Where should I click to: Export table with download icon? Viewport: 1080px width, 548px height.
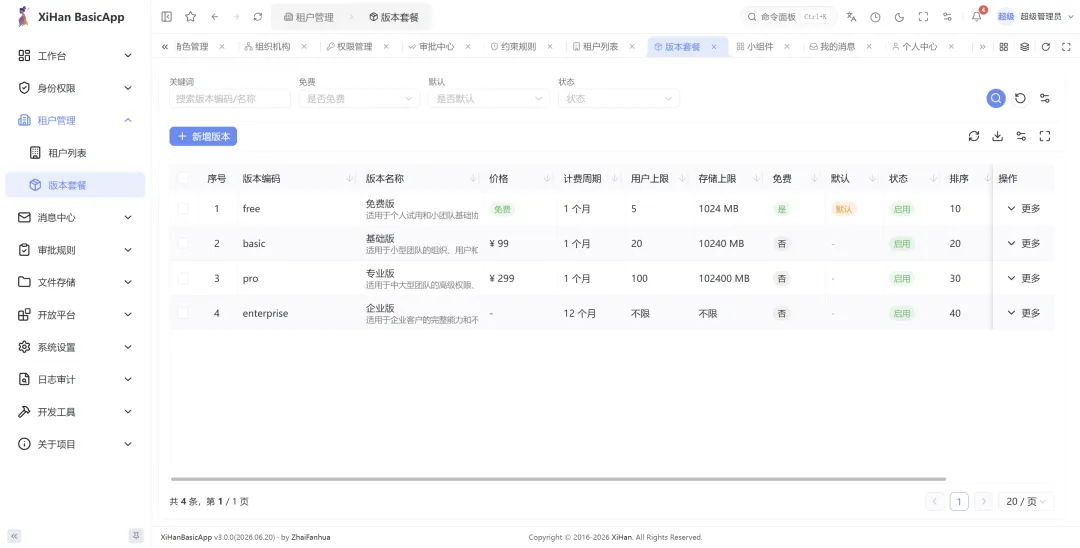click(x=997, y=136)
